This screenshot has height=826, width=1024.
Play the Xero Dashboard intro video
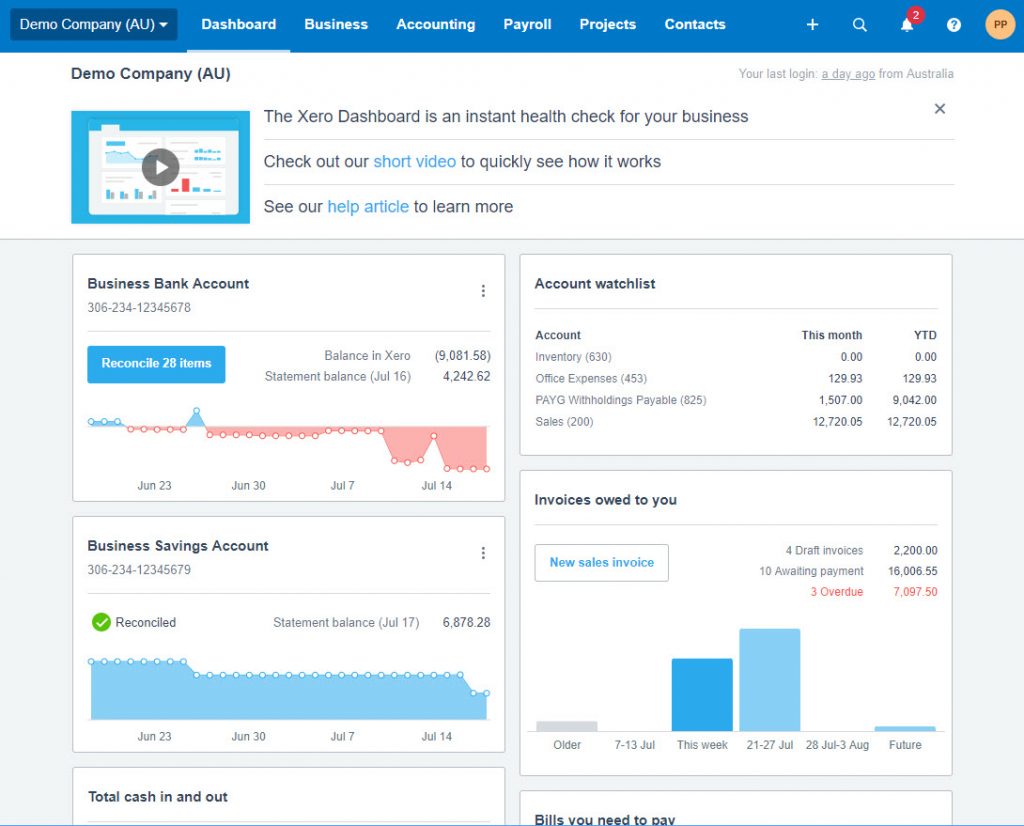[x=160, y=167]
